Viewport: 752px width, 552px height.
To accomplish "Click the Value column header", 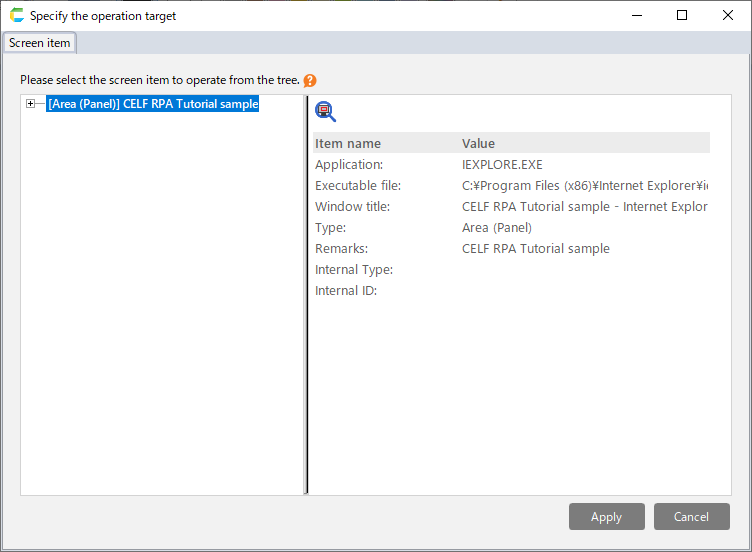I will [x=478, y=143].
